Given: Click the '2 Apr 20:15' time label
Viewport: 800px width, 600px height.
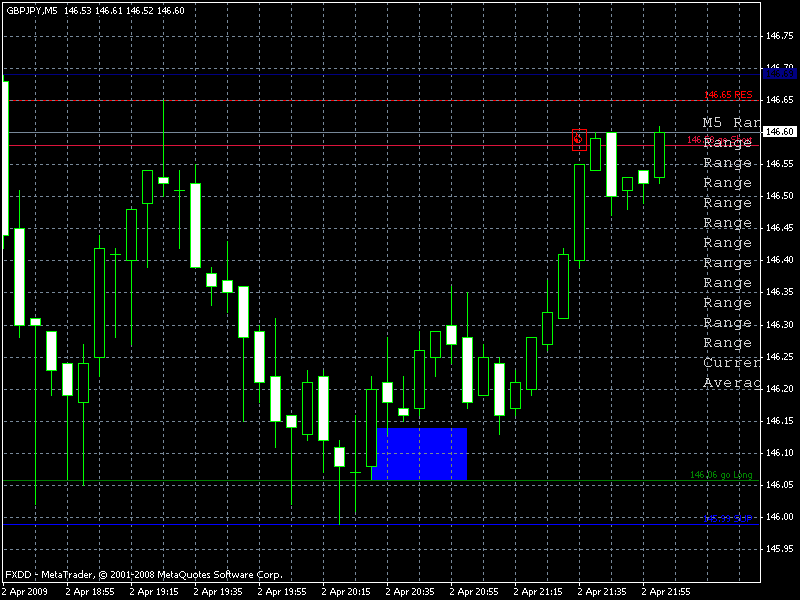Looking at the screenshot, I should (346, 592).
